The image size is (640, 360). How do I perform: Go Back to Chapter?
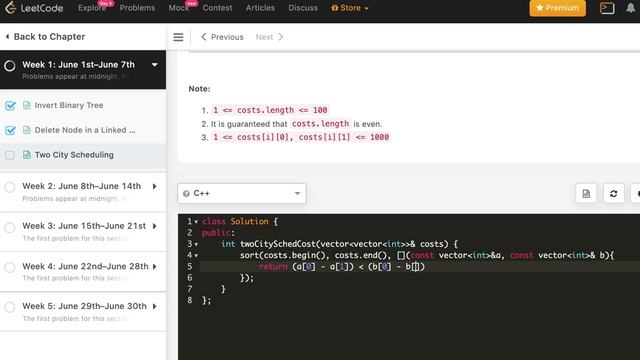coord(45,37)
